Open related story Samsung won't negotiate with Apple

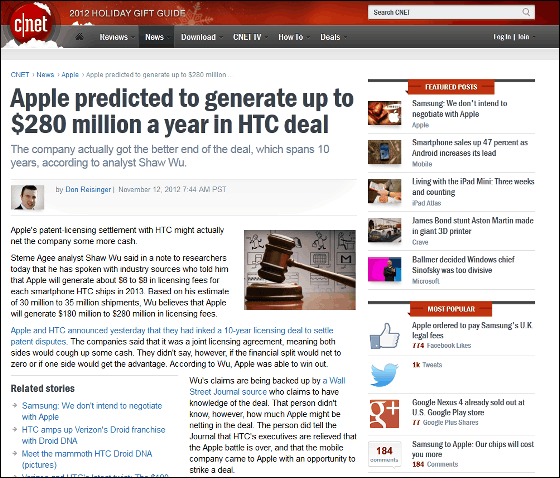(92, 411)
